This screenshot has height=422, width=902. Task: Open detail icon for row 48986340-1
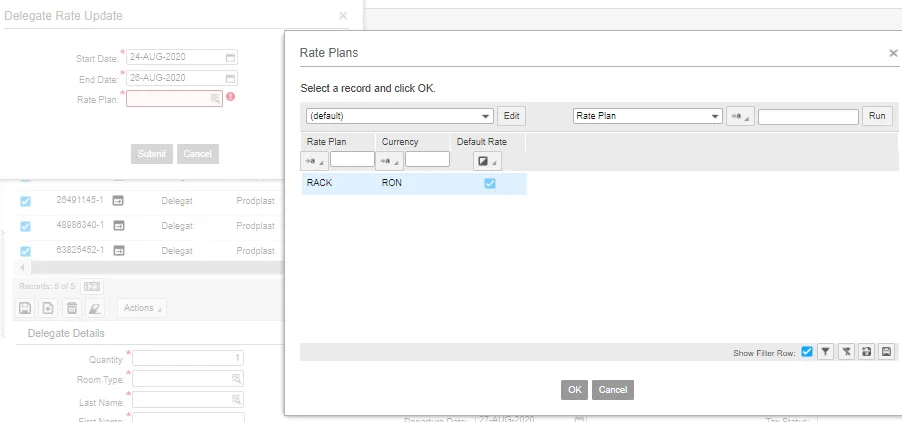119,225
